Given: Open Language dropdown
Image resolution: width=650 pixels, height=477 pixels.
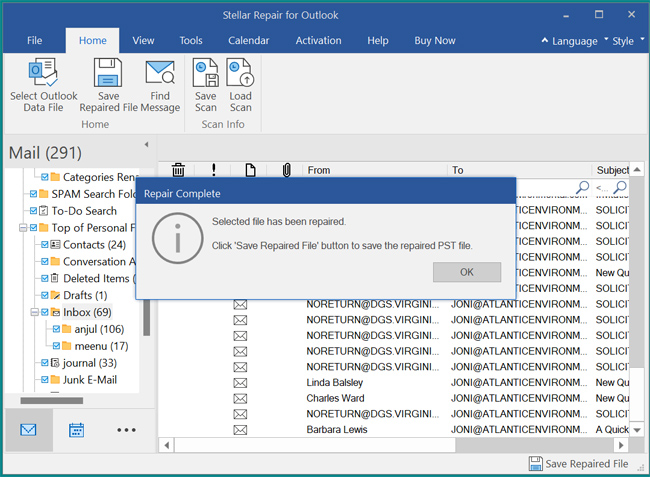Looking at the screenshot, I should tap(575, 41).
